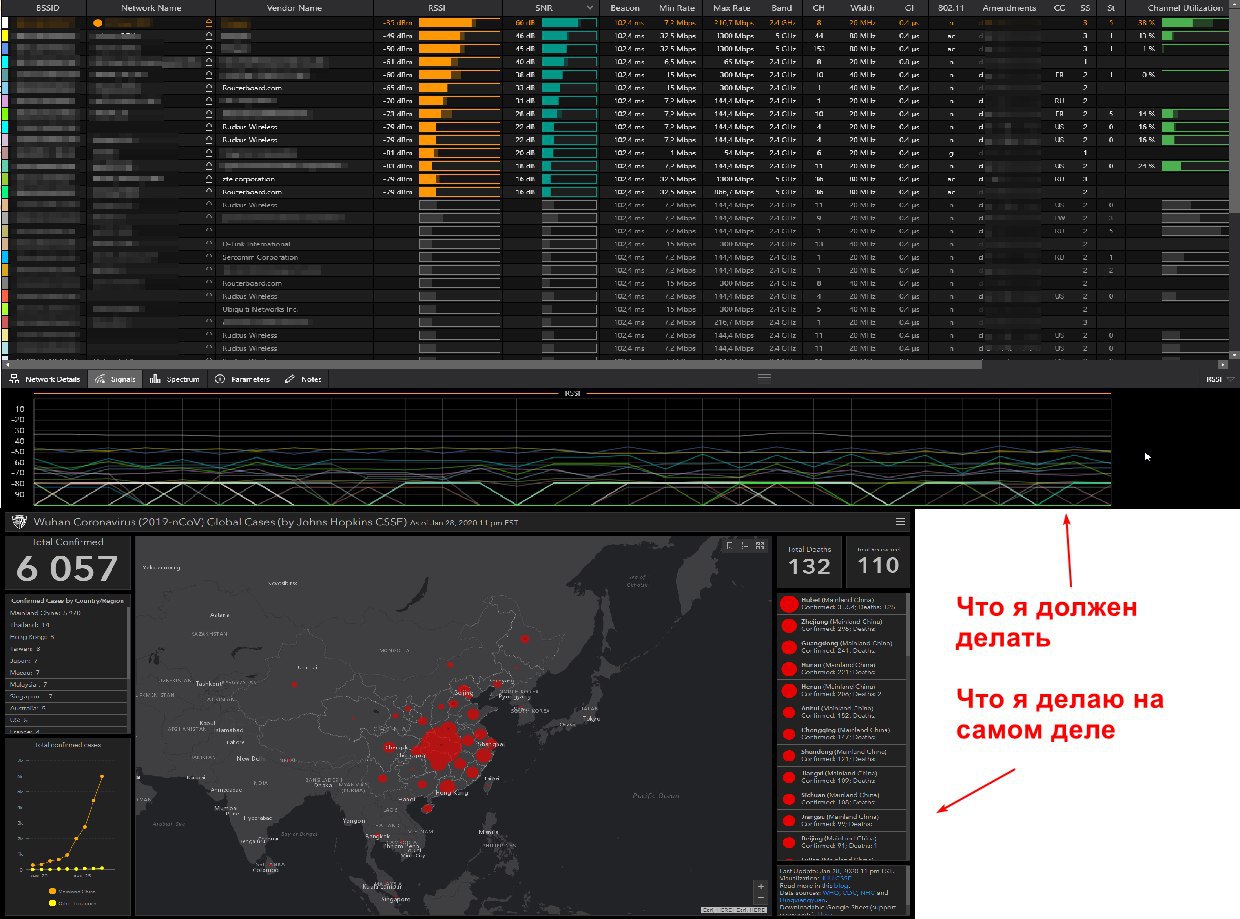Click the color swatch of zte corporation row
This screenshot has height=919, width=1240.
[x=5, y=179]
